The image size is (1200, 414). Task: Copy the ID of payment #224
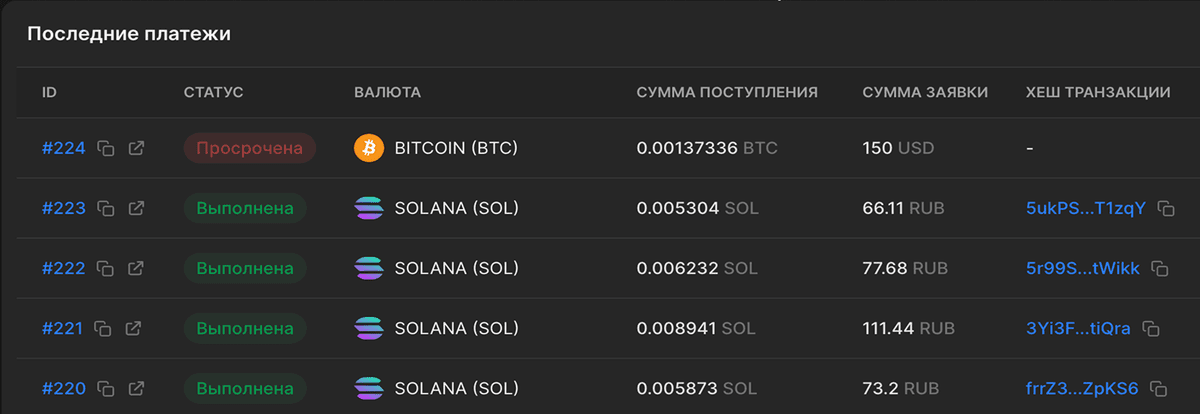[x=106, y=149]
